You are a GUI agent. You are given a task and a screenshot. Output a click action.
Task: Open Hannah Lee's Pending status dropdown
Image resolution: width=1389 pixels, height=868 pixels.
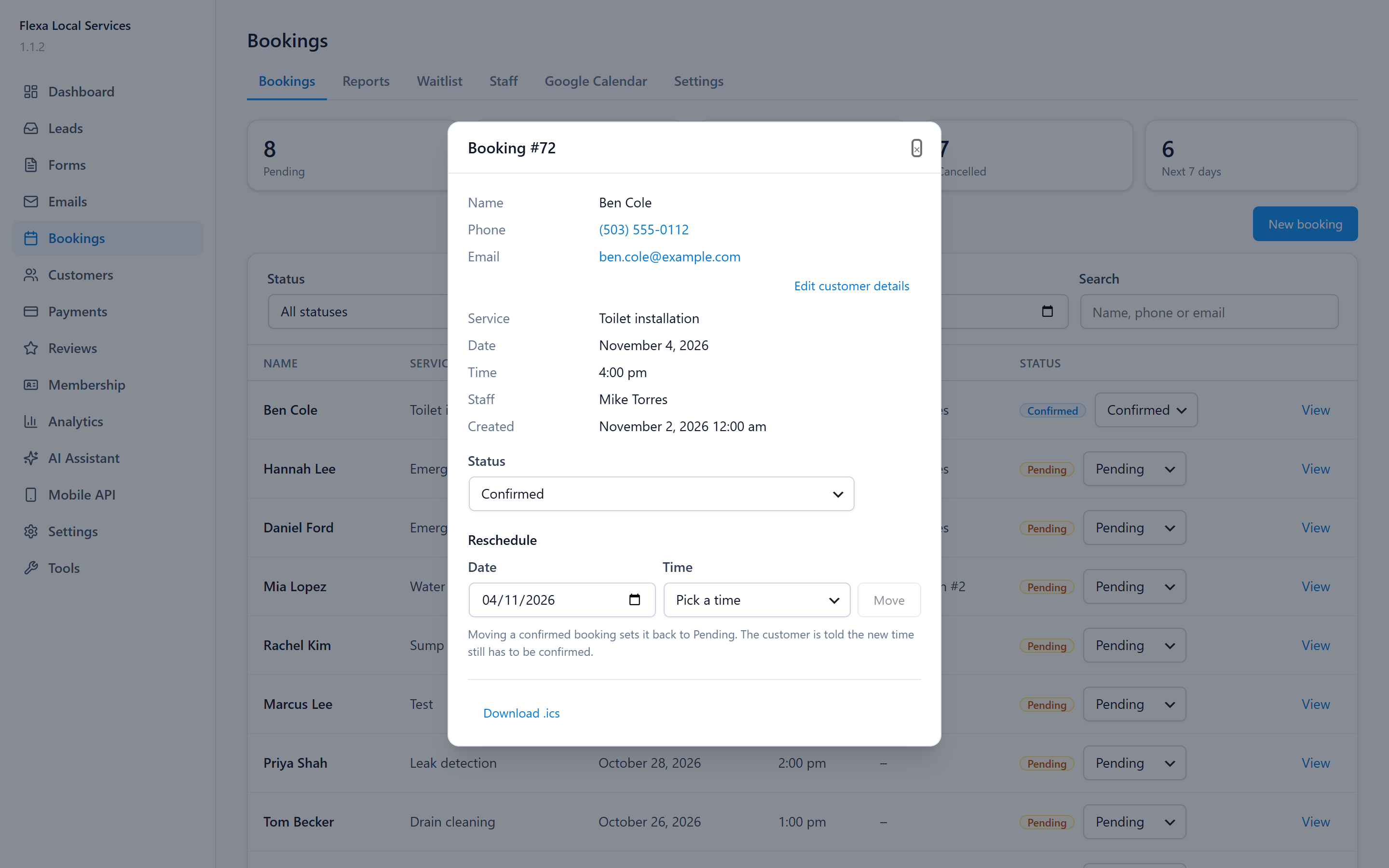pos(1134,469)
